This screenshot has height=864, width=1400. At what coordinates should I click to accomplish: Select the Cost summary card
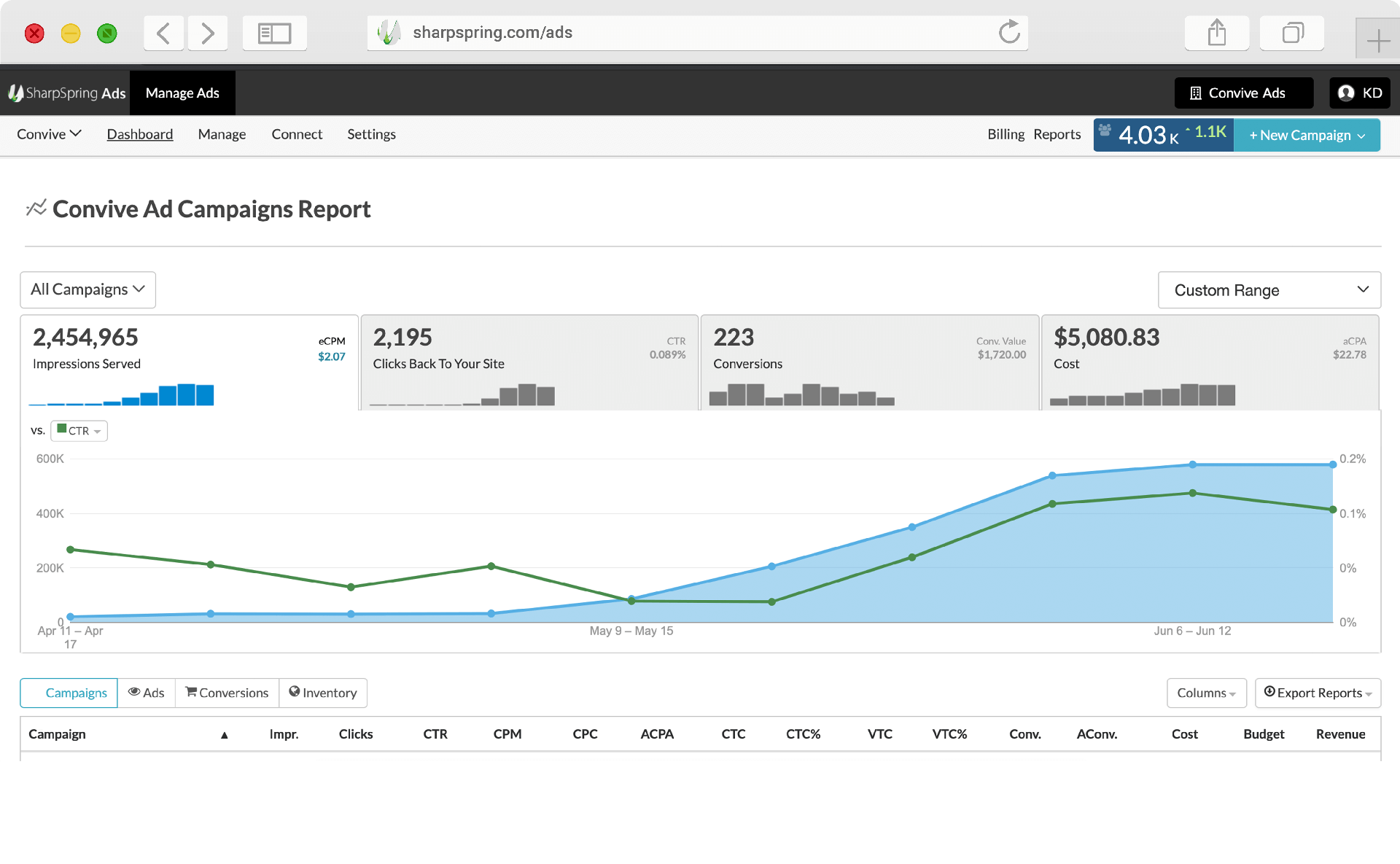pos(1210,362)
